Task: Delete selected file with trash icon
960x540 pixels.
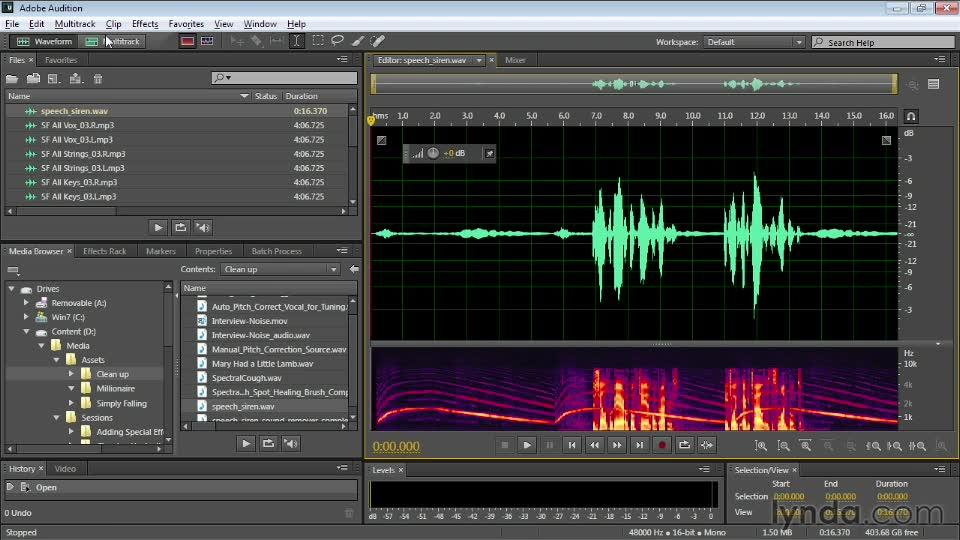Action: 98,78
